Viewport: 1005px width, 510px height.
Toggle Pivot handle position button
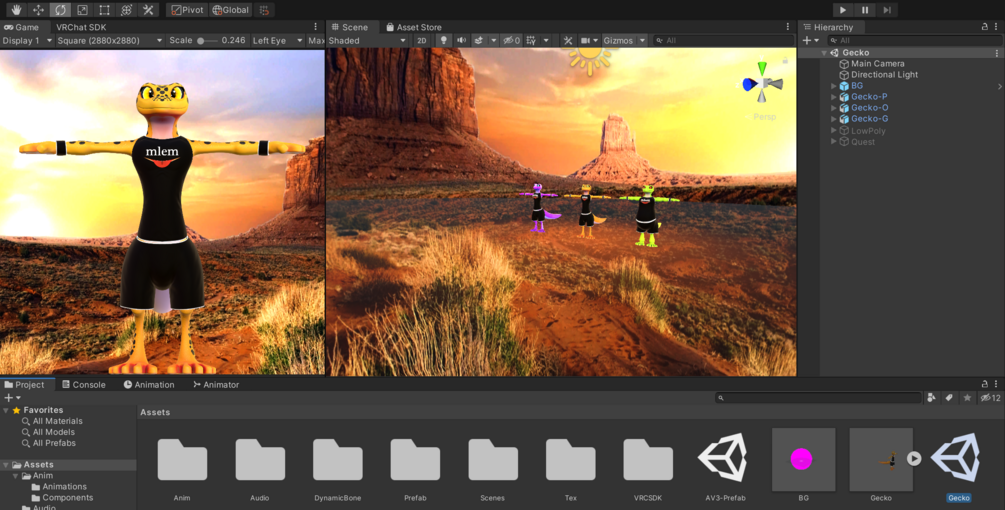coord(187,10)
